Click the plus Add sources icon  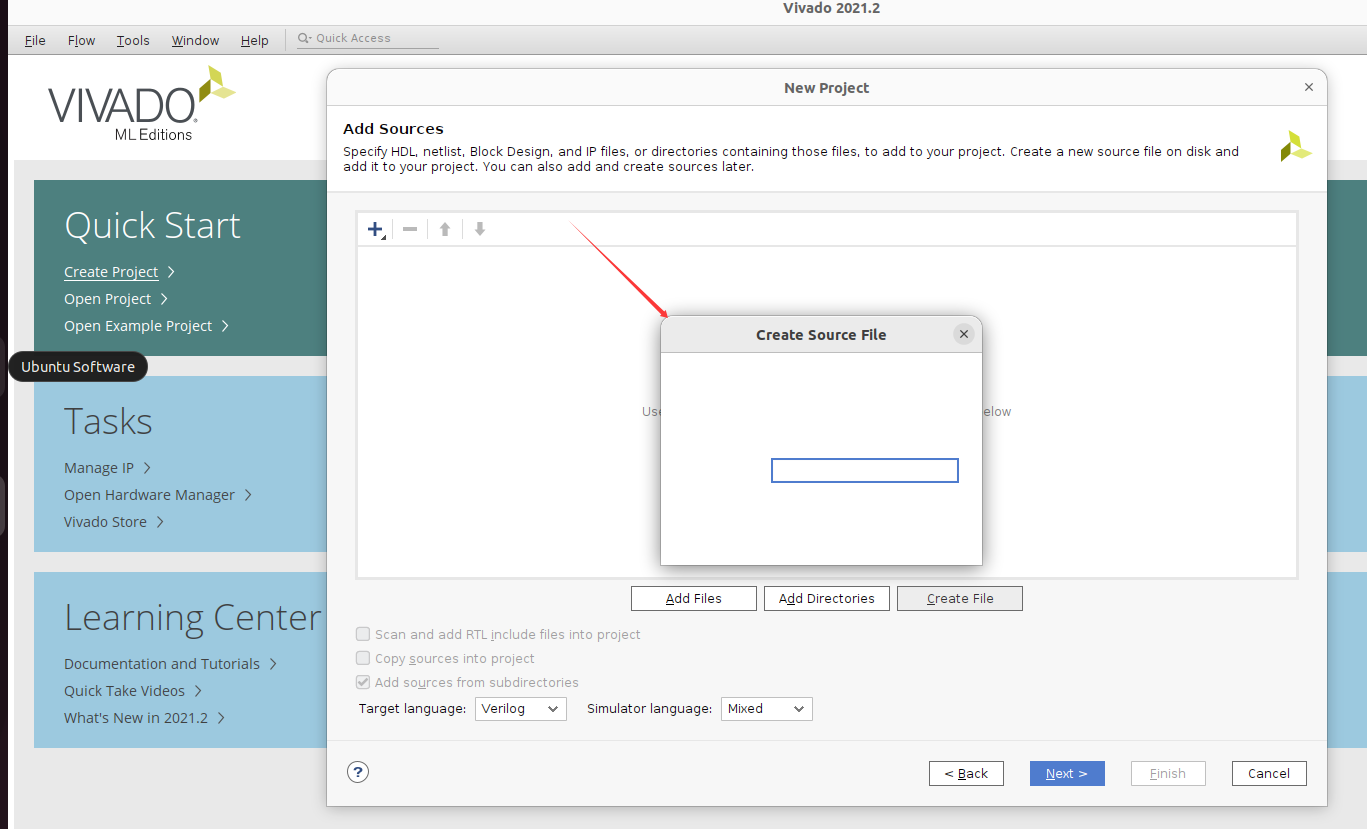(x=376, y=229)
